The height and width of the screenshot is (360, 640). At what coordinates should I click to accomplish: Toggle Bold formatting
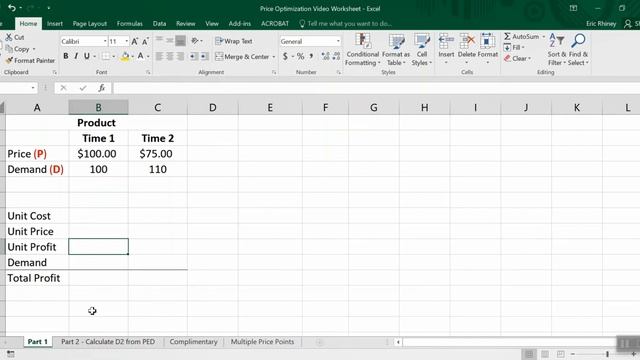[66, 56]
